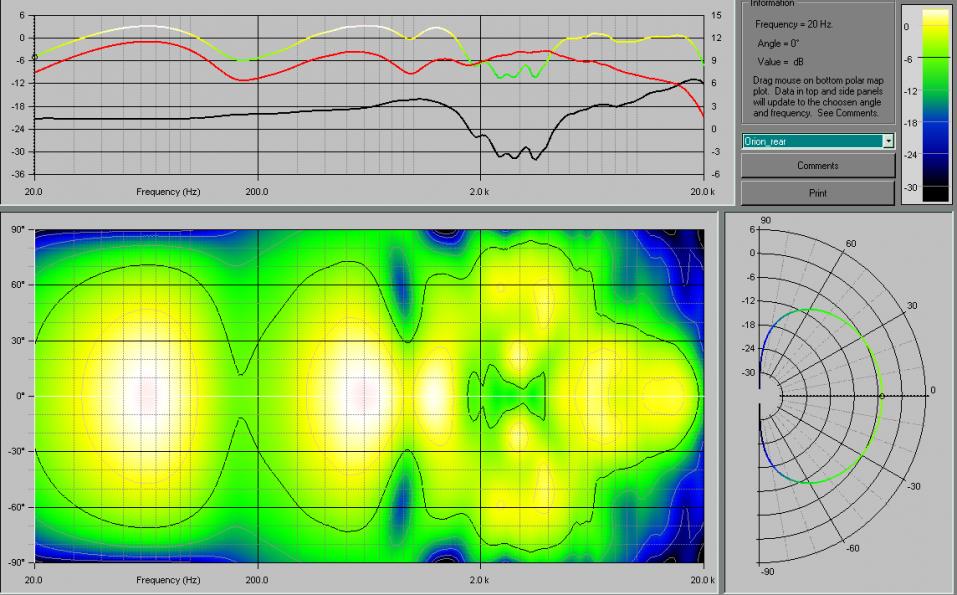This screenshot has width=957, height=595.
Task: Click the 'Angle = 0°' readout
Action: pyautogui.click(x=778, y=43)
